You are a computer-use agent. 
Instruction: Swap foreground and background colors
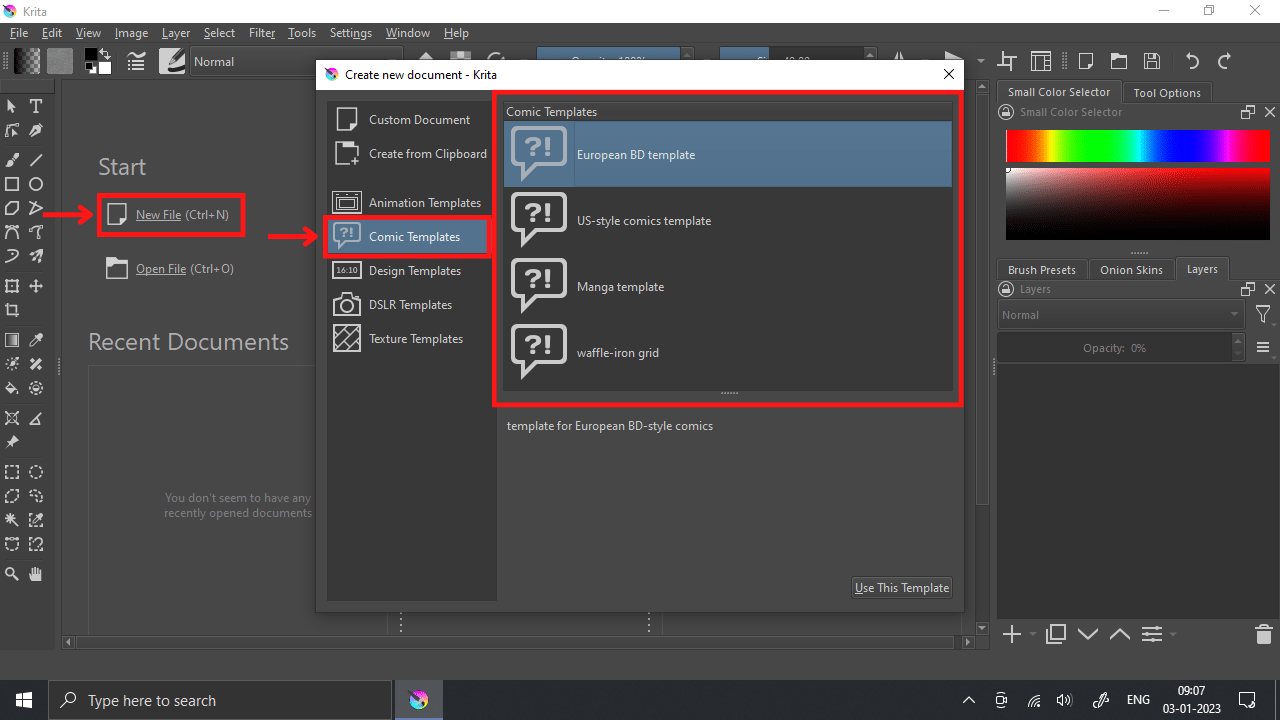coord(105,53)
